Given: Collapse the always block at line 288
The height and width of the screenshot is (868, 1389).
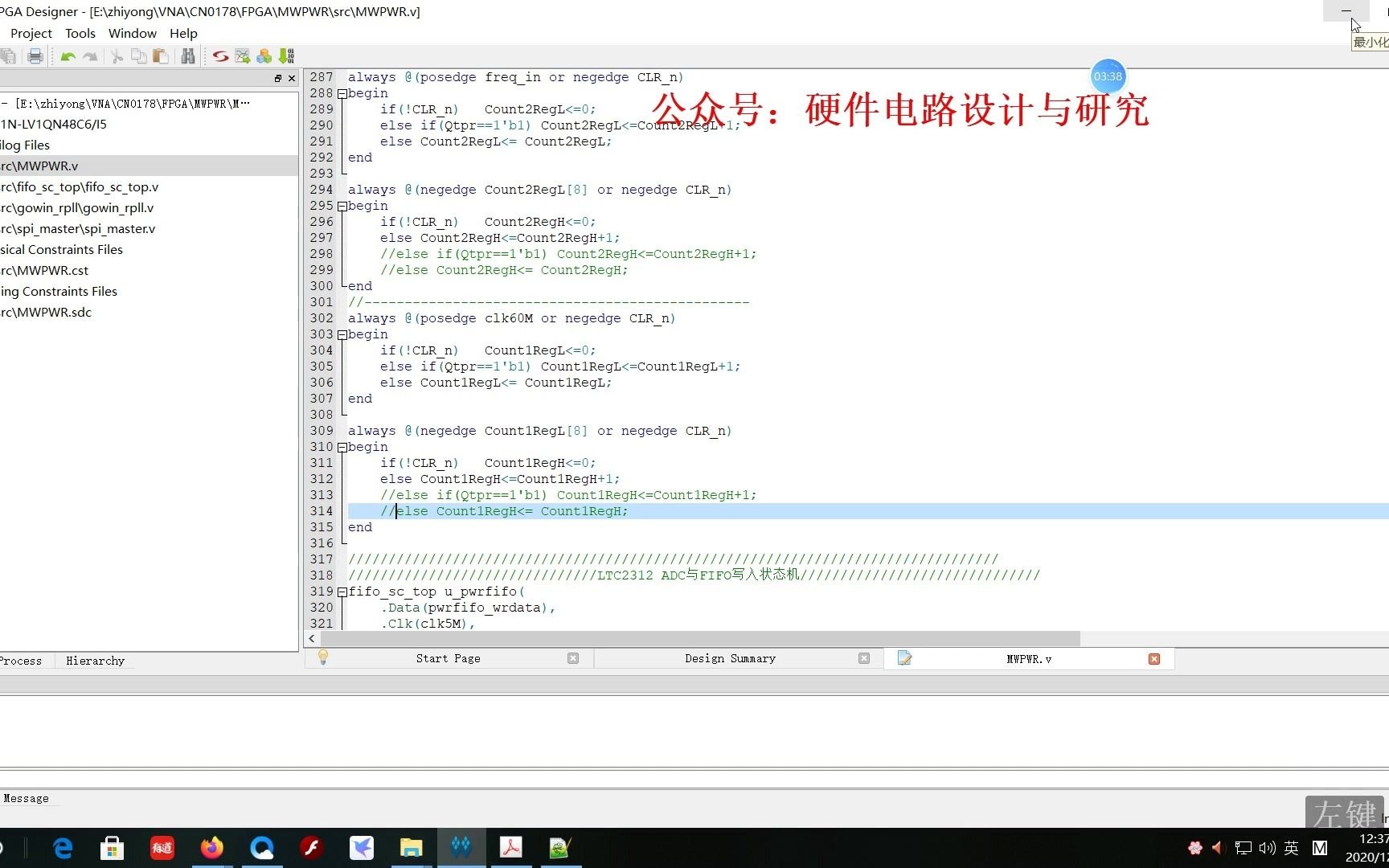Looking at the screenshot, I should 341,93.
